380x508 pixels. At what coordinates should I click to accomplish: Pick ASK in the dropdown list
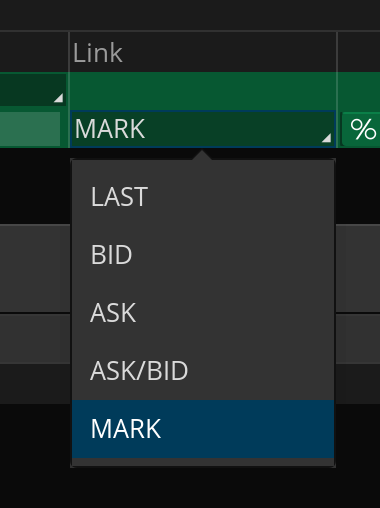click(203, 313)
